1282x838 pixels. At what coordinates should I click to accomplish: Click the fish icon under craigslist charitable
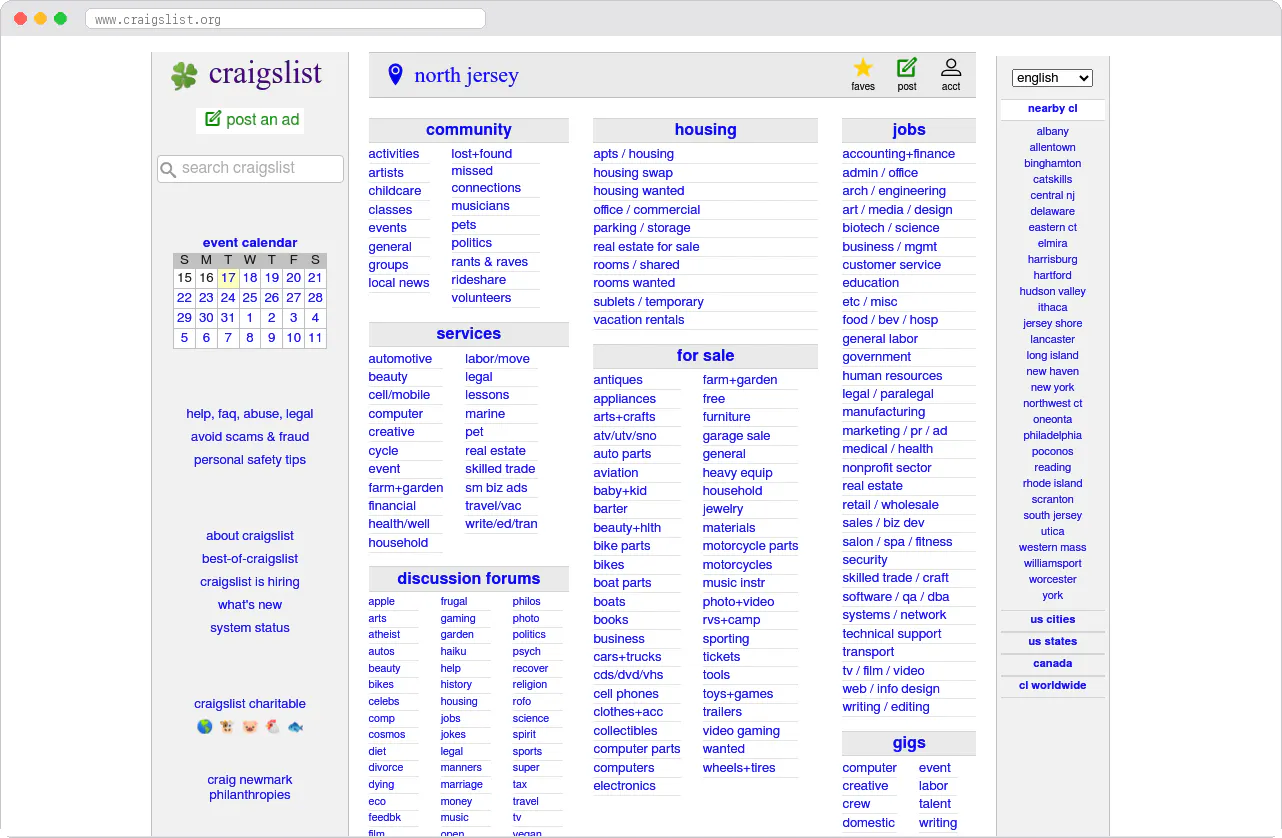pyautogui.click(x=295, y=726)
